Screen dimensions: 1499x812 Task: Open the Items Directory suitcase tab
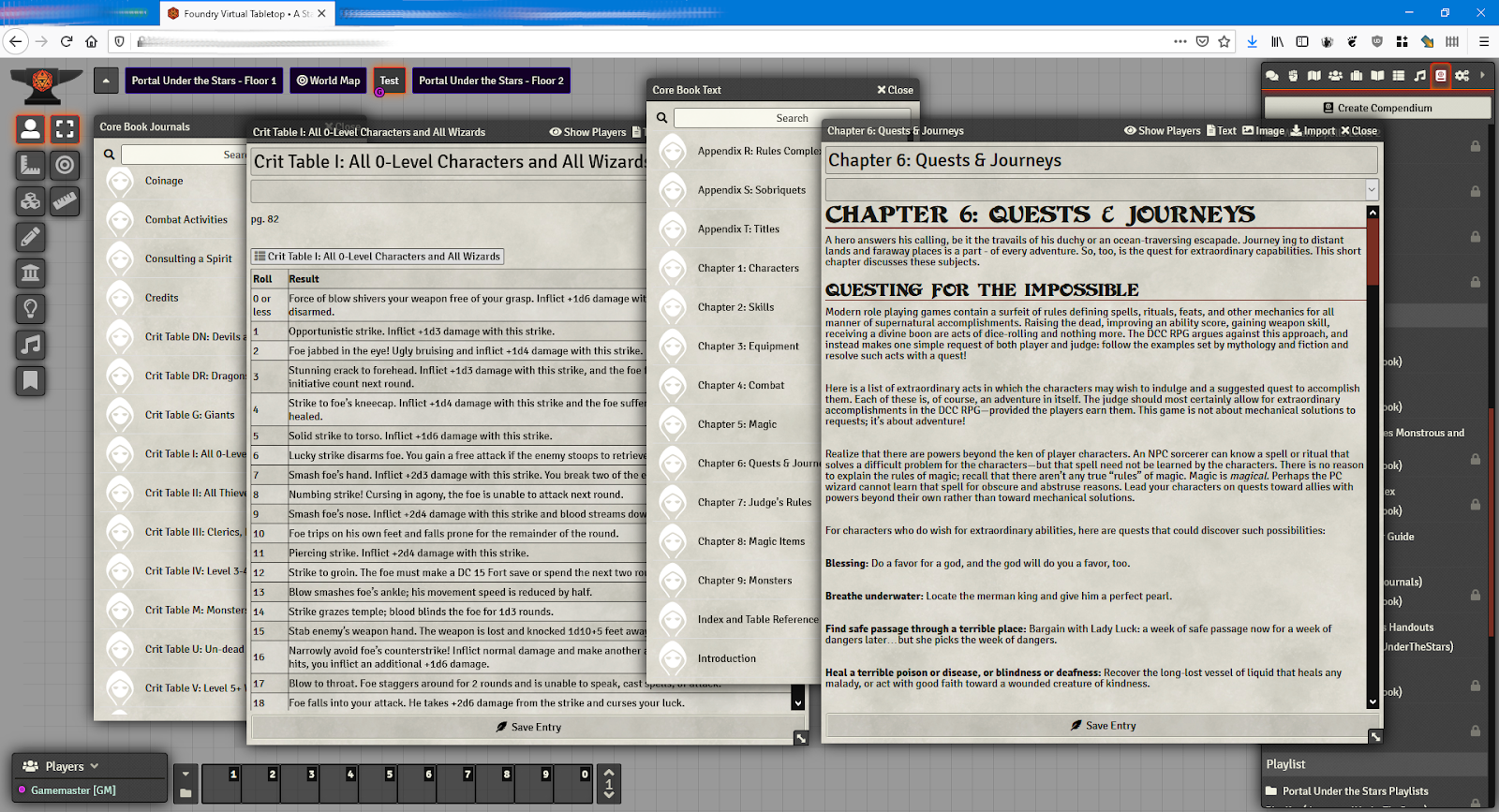coord(1357,76)
